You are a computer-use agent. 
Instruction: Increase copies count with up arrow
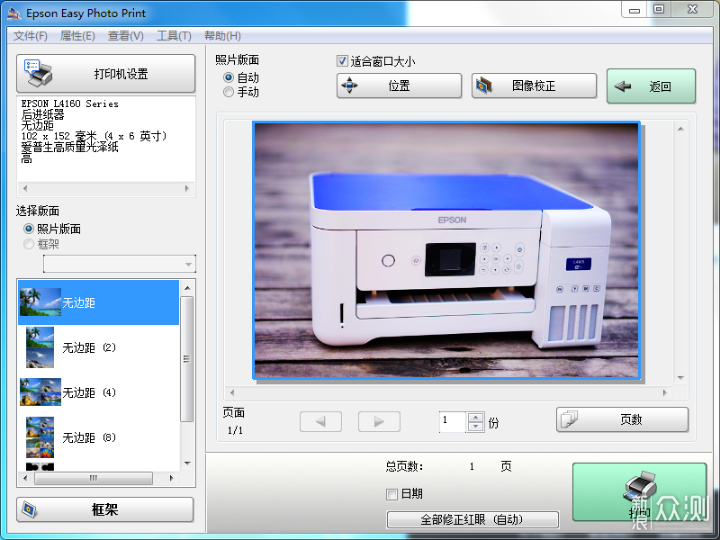[x=476, y=417]
